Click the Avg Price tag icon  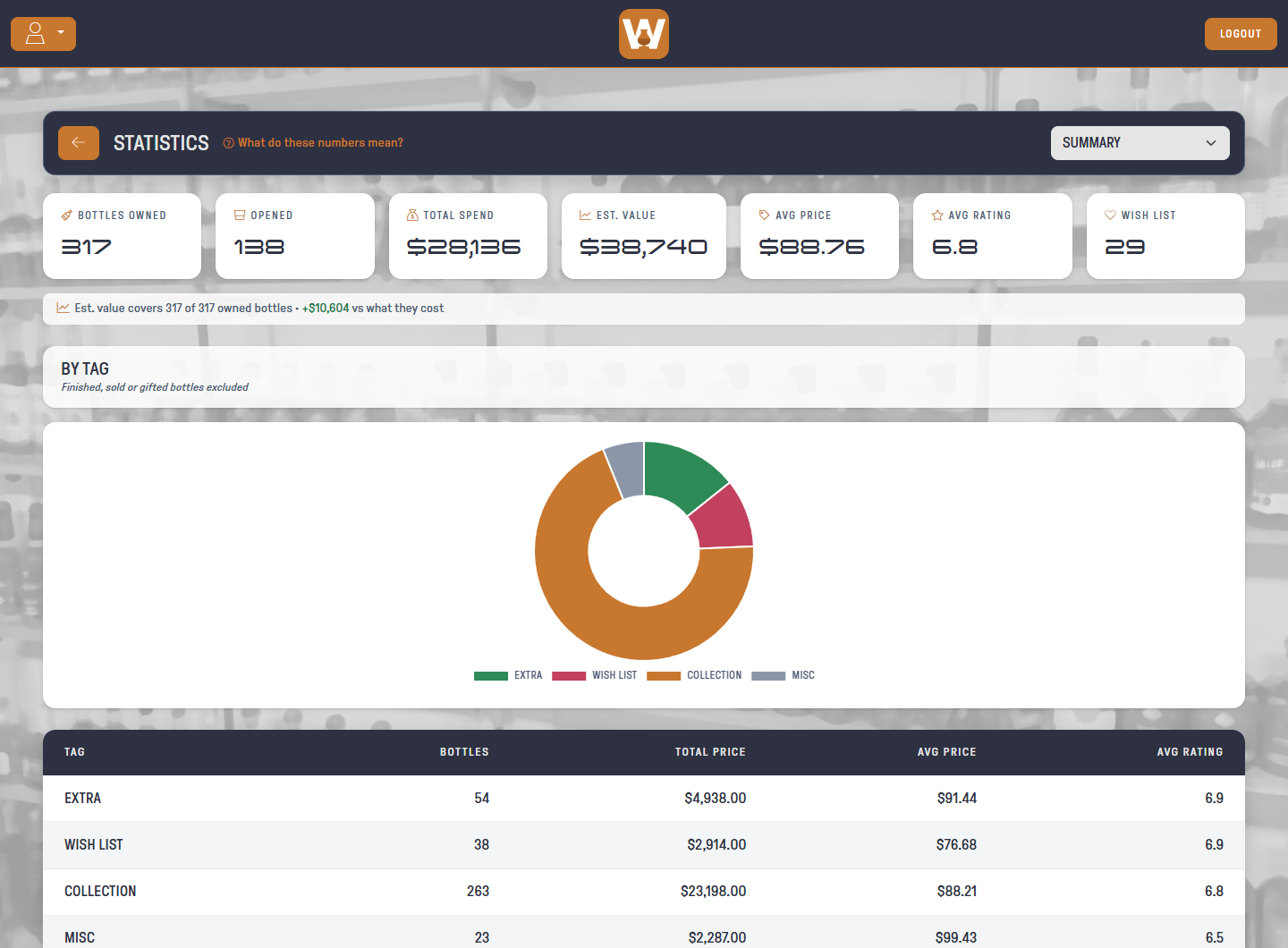click(765, 216)
